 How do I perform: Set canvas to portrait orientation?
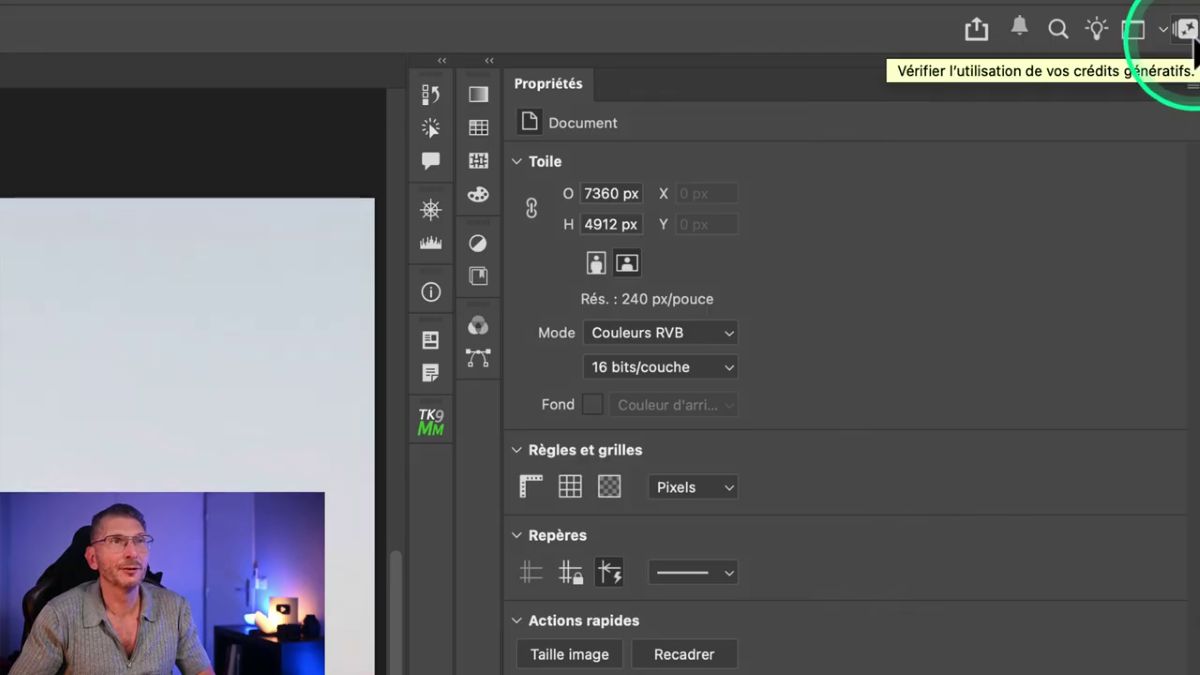597,263
